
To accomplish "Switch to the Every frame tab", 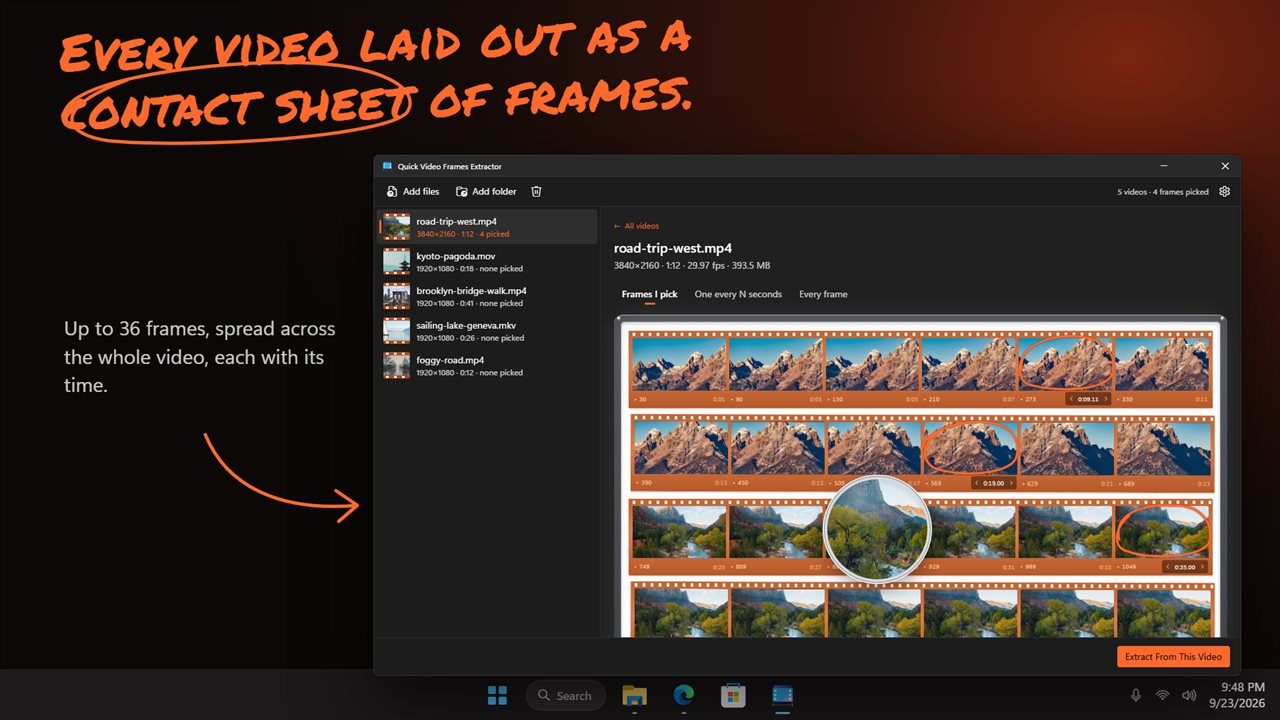I will [x=823, y=294].
